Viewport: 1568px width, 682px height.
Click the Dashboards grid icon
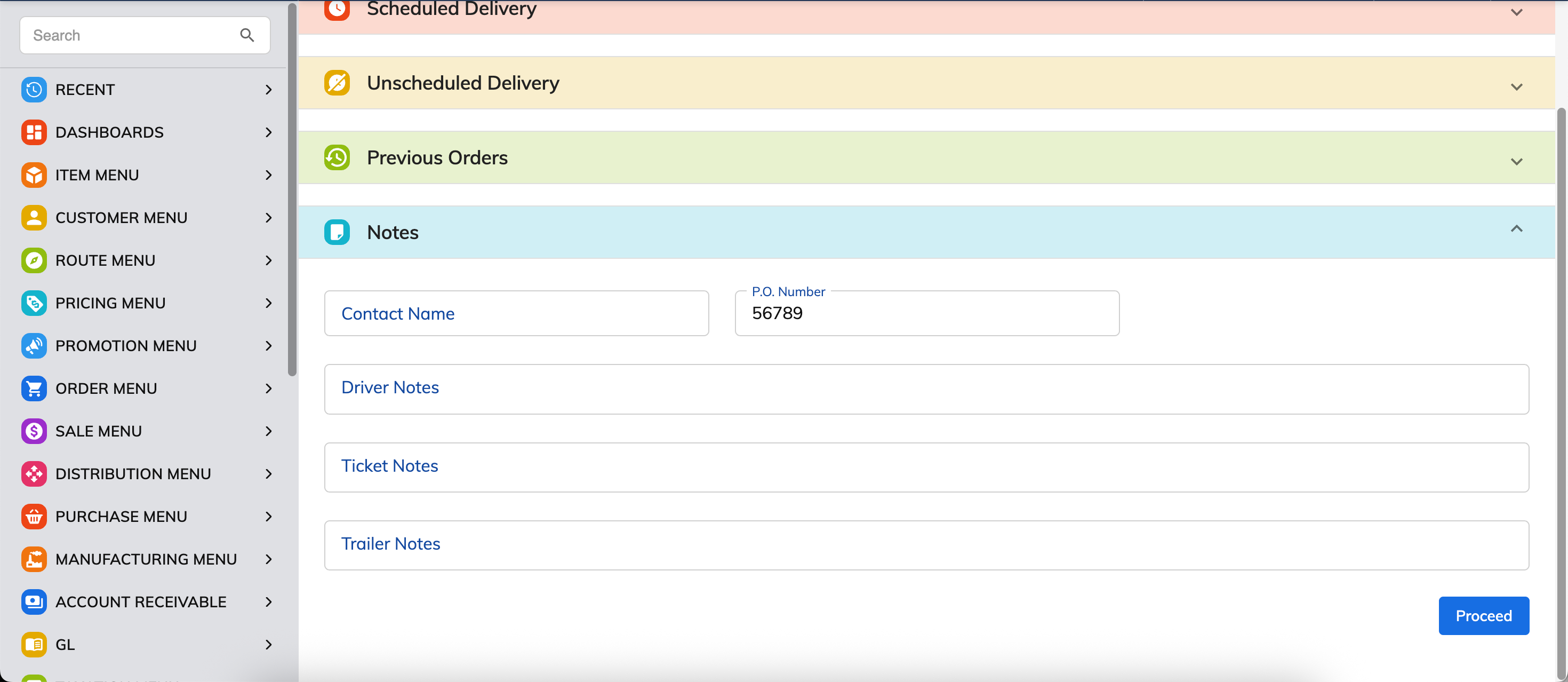34,132
